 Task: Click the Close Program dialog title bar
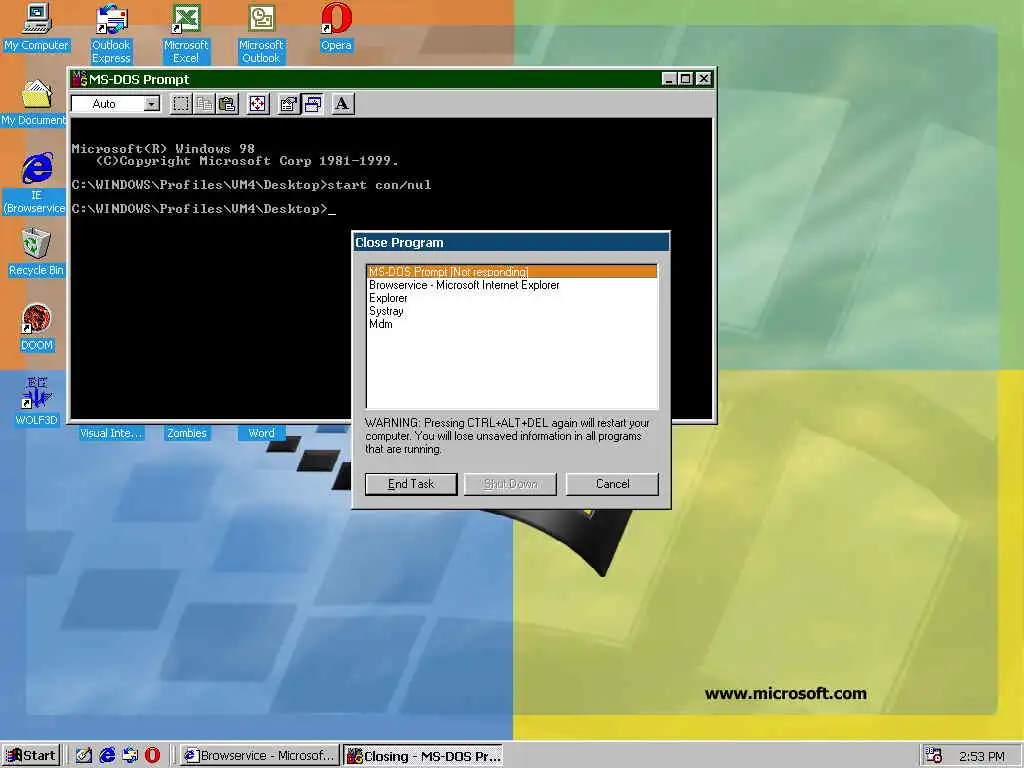511,242
